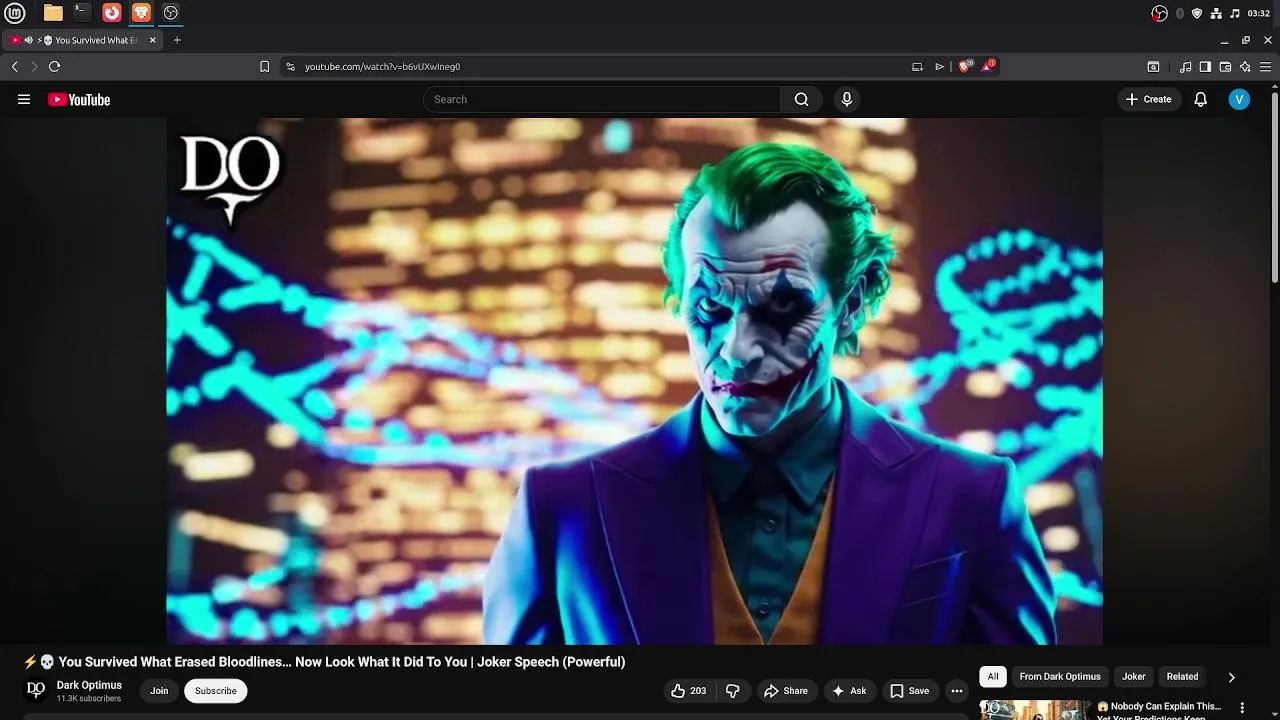Screen dimensions: 1280x720
Task: Join the Dark Optimus channel membership
Action: 159,691
